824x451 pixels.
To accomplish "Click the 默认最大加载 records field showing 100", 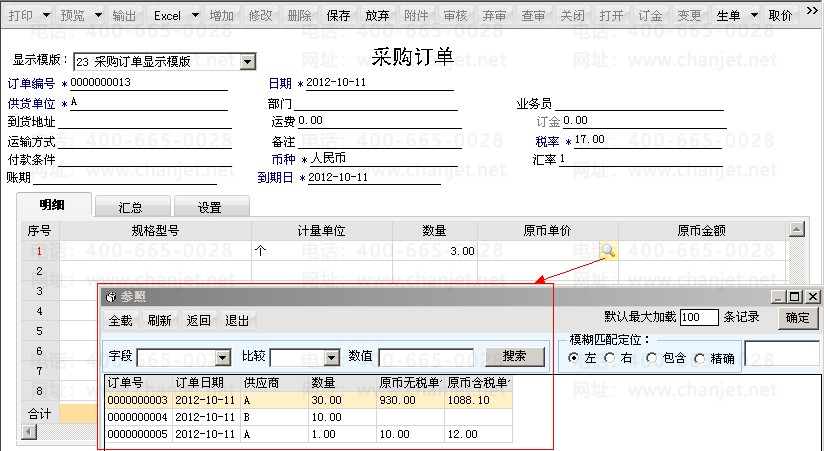I will tap(698, 317).
